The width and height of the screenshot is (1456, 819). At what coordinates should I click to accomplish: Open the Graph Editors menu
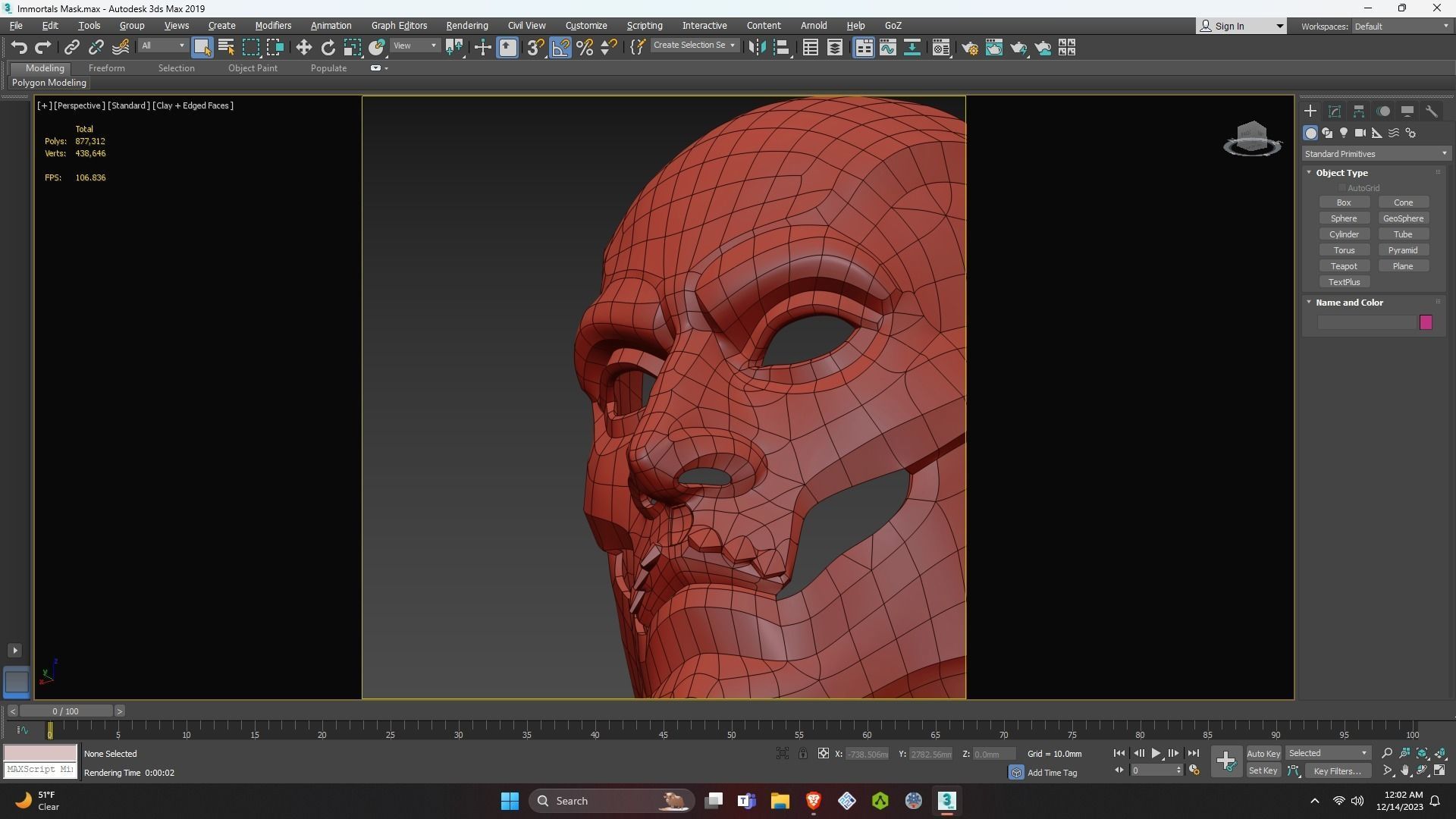399,26
